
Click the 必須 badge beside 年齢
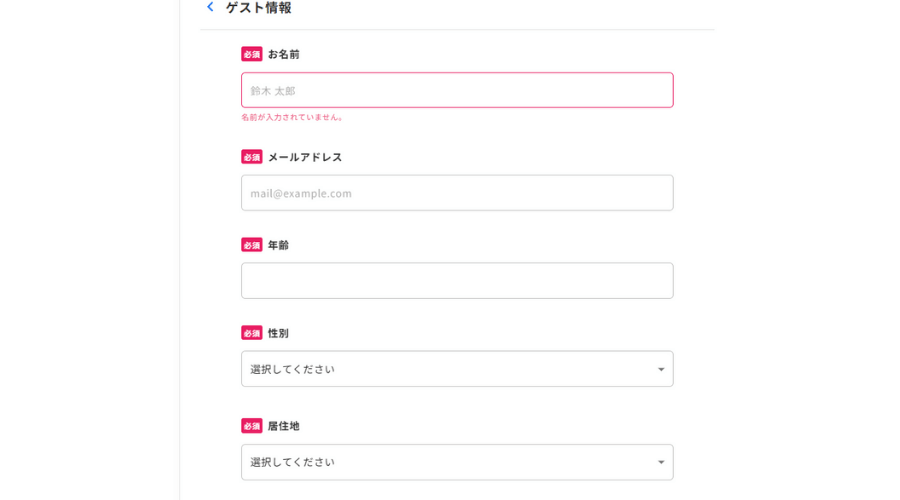coord(252,245)
